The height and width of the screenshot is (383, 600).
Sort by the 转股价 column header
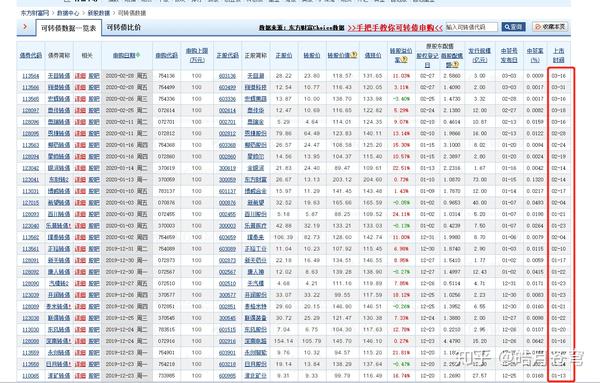click(312, 55)
